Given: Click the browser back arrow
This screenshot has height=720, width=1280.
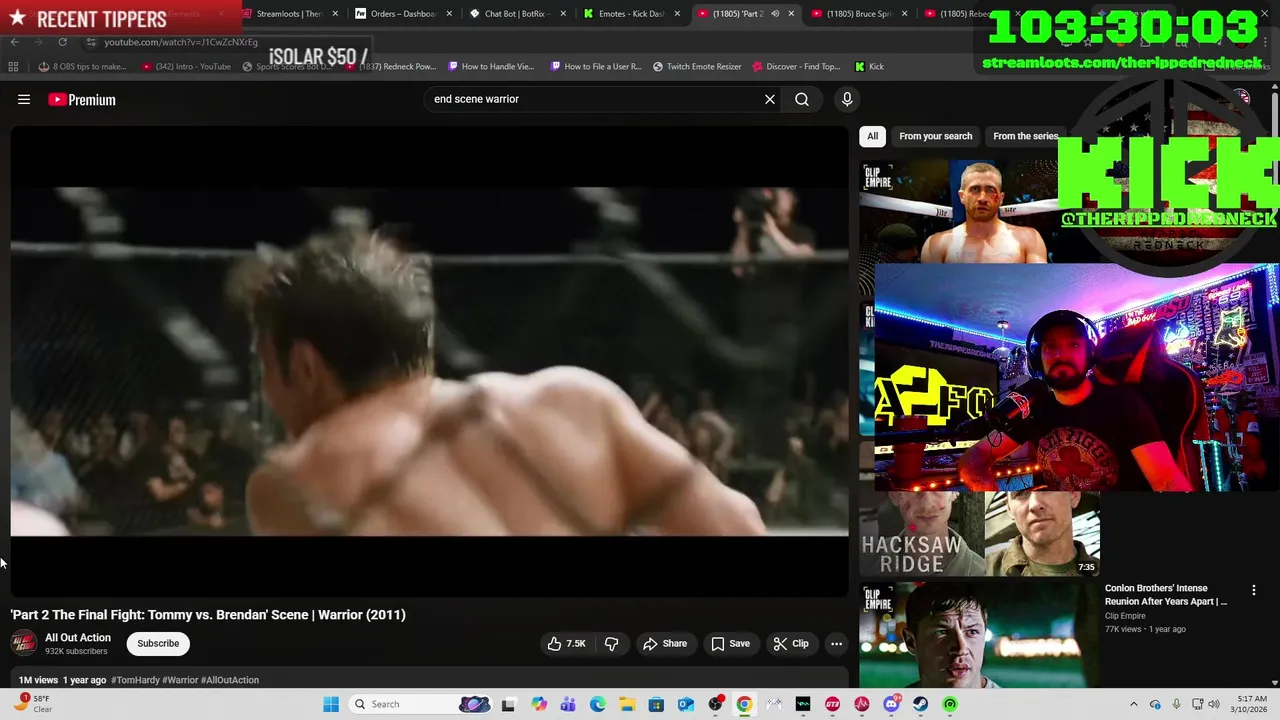Looking at the screenshot, I should (14, 42).
